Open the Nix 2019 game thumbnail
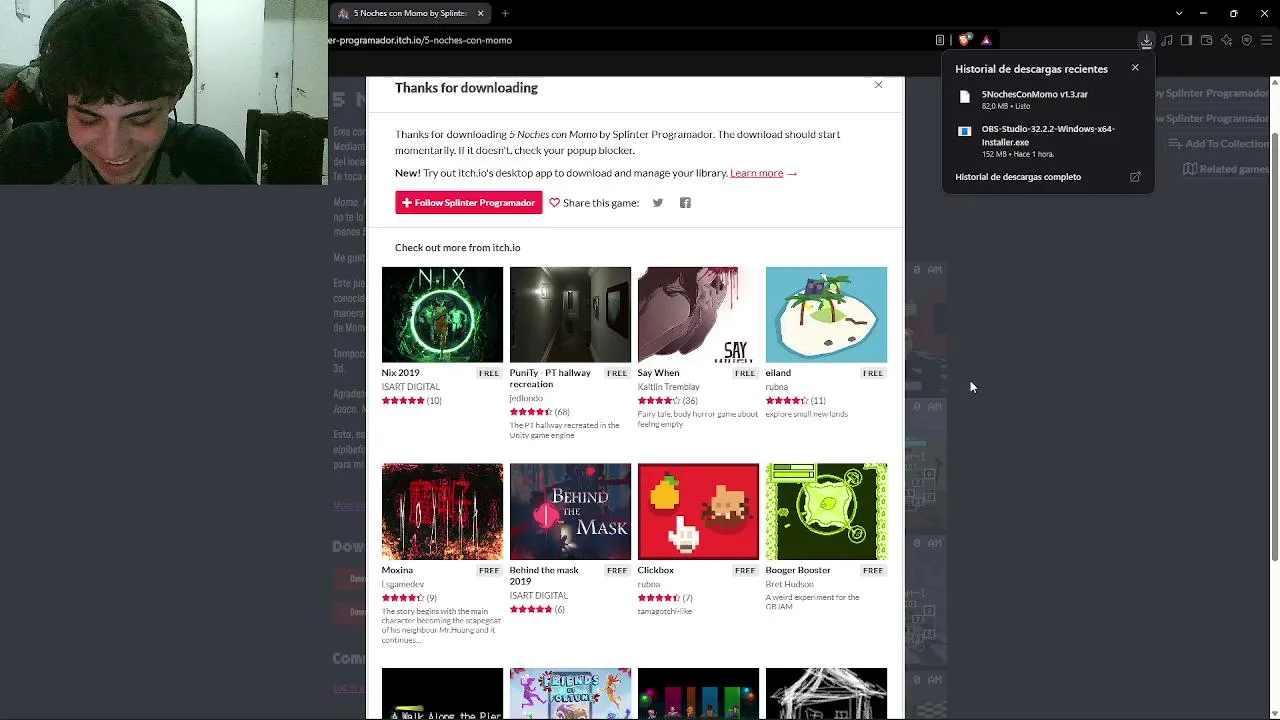 [442, 314]
